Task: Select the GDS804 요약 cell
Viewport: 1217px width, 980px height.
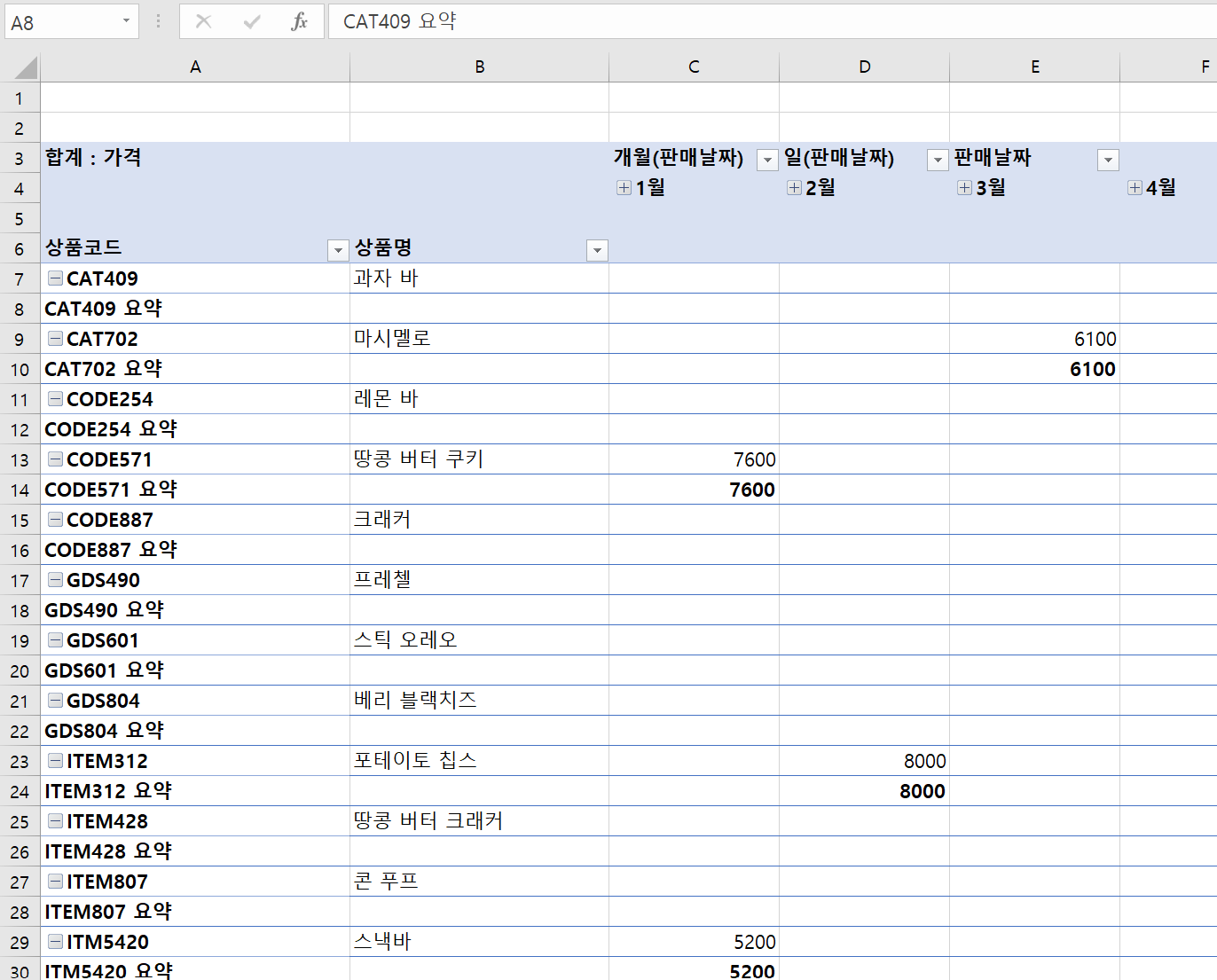Action: point(195,731)
